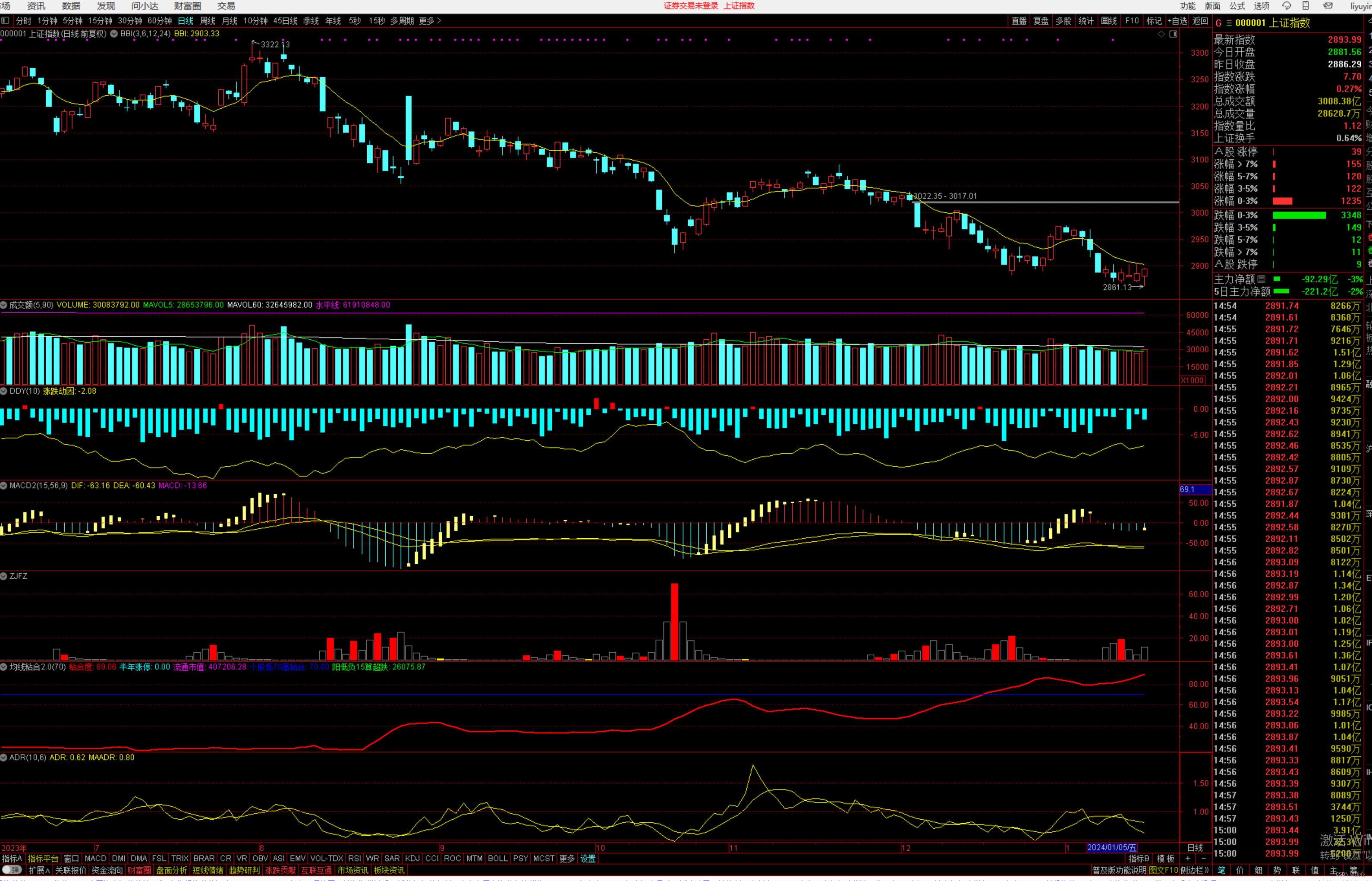
Task: Click the 画线 drawing button
Action: coord(1108,21)
